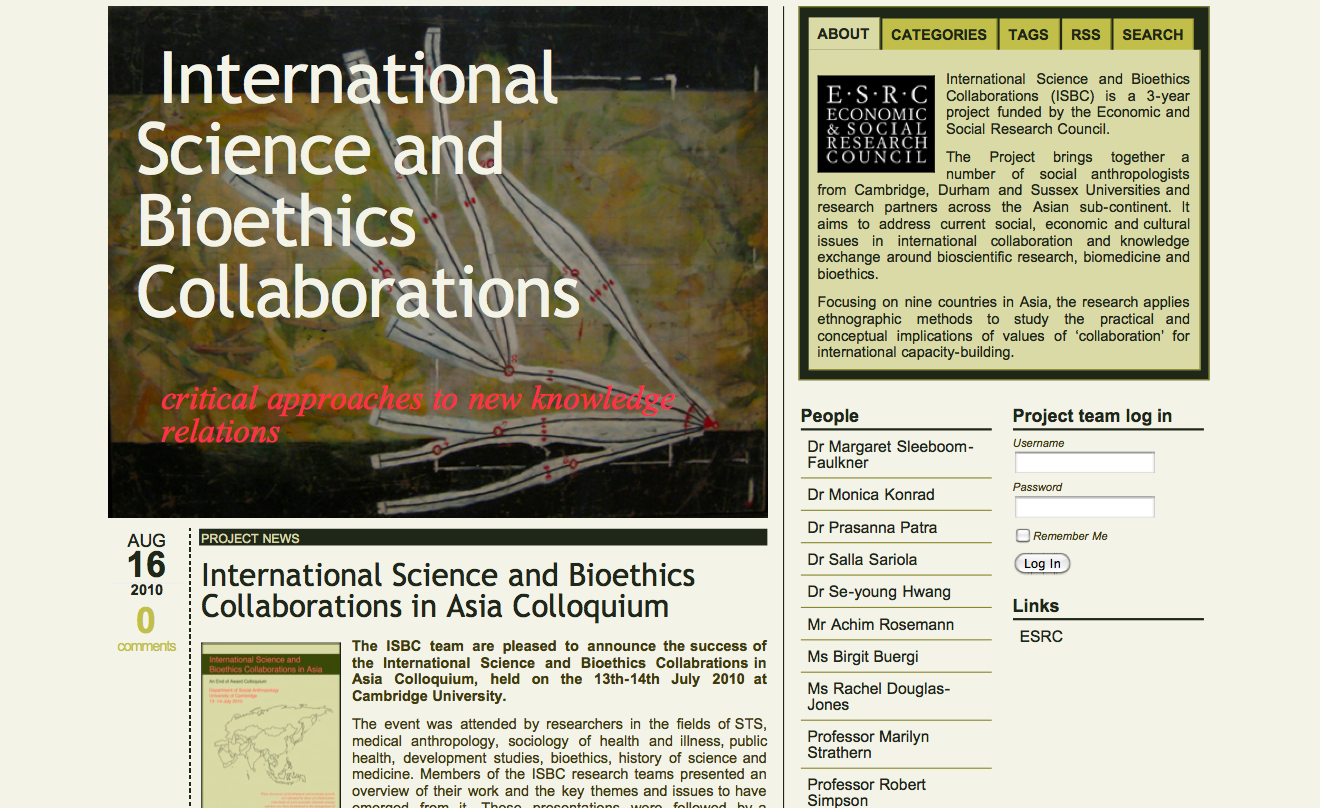Open Ms Rachel Douglas-Jones' profile
Image resolution: width=1320 pixels, height=808 pixels.
click(x=878, y=697)
